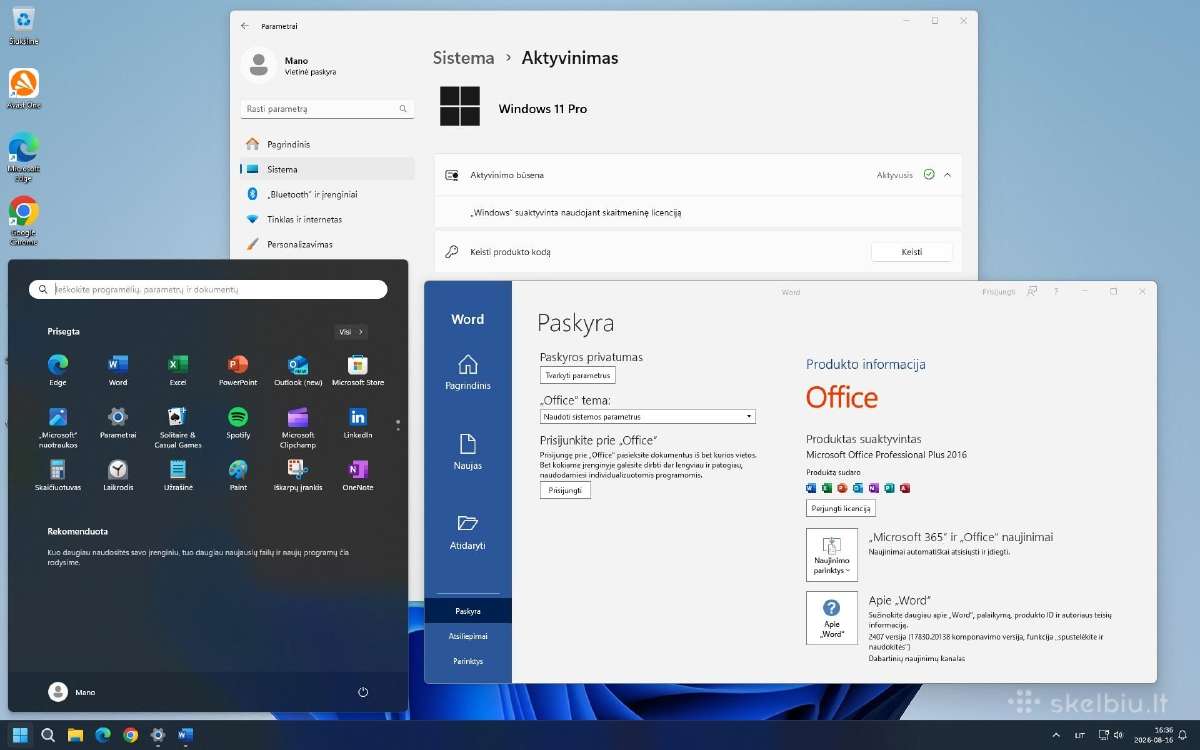This screenshot has width=1200, height=750.
Task: Open Mano local account profile in Settings
Action: pyautogui.click(x=290, y=66)
